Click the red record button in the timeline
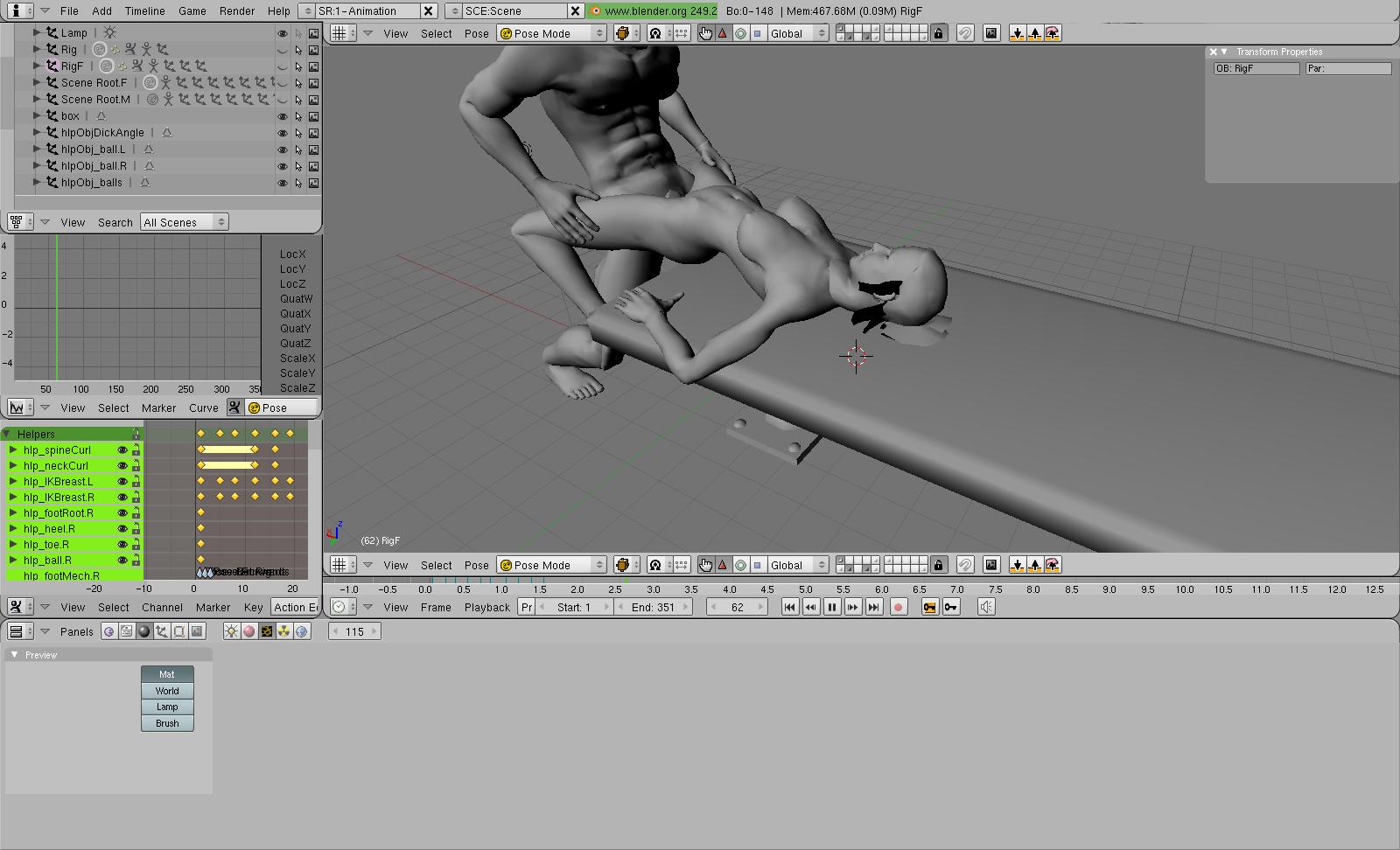 tap(898, 607)
